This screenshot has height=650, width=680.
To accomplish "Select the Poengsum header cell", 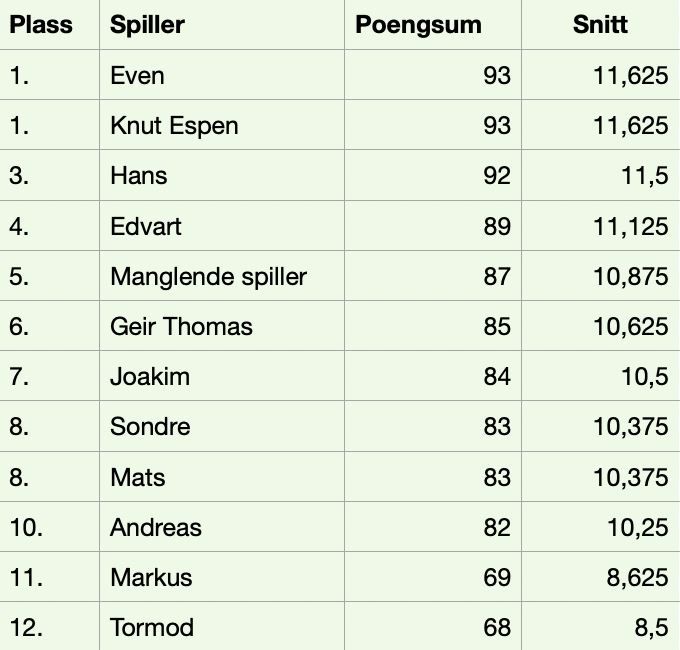I will 418,25.
